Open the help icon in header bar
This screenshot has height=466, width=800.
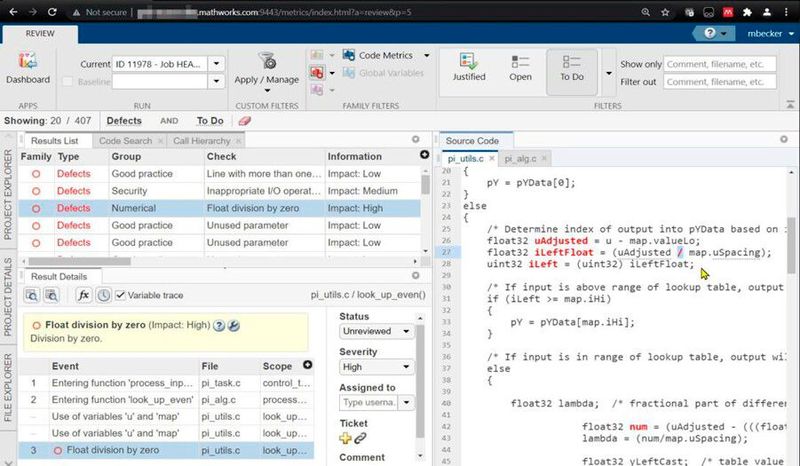click(x=710, y=33)
